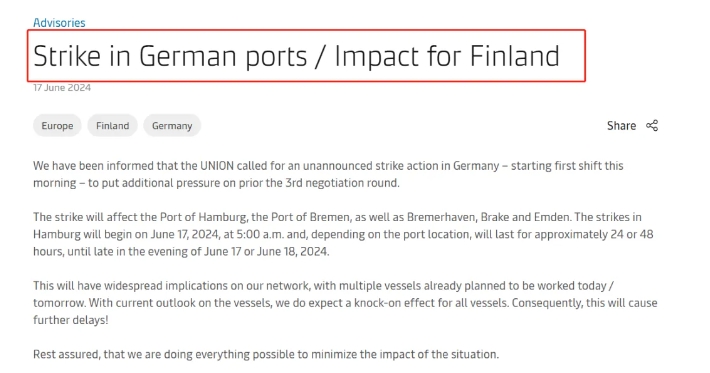Click the phrase knock-on effect

(x=392, y=303)
